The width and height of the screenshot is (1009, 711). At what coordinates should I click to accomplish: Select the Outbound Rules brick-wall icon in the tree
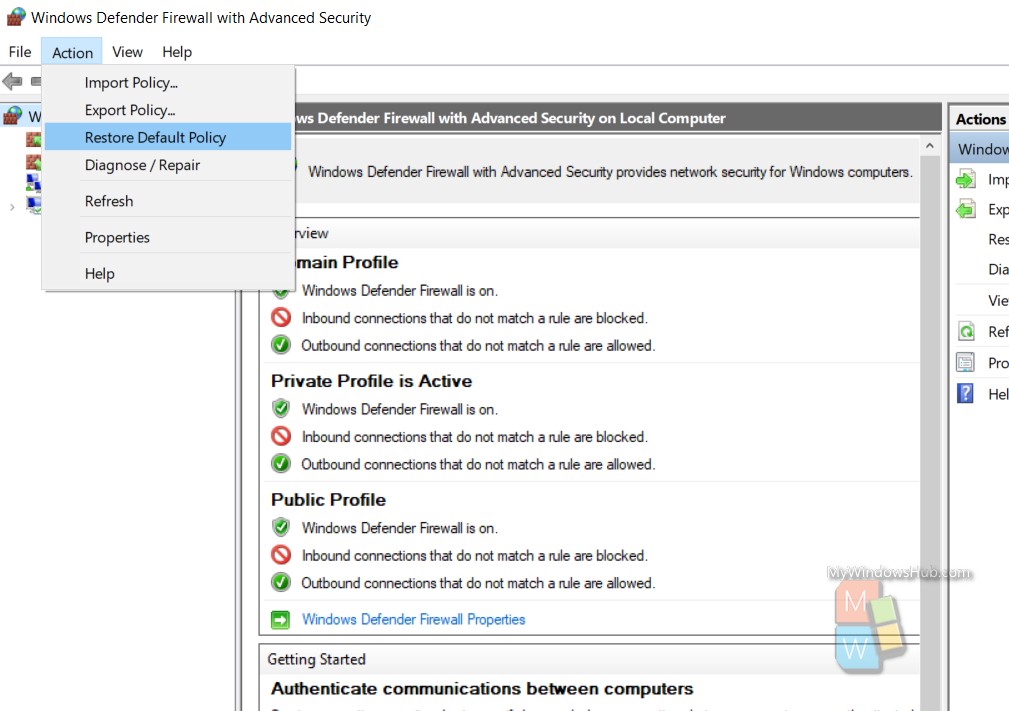[33, 162]
